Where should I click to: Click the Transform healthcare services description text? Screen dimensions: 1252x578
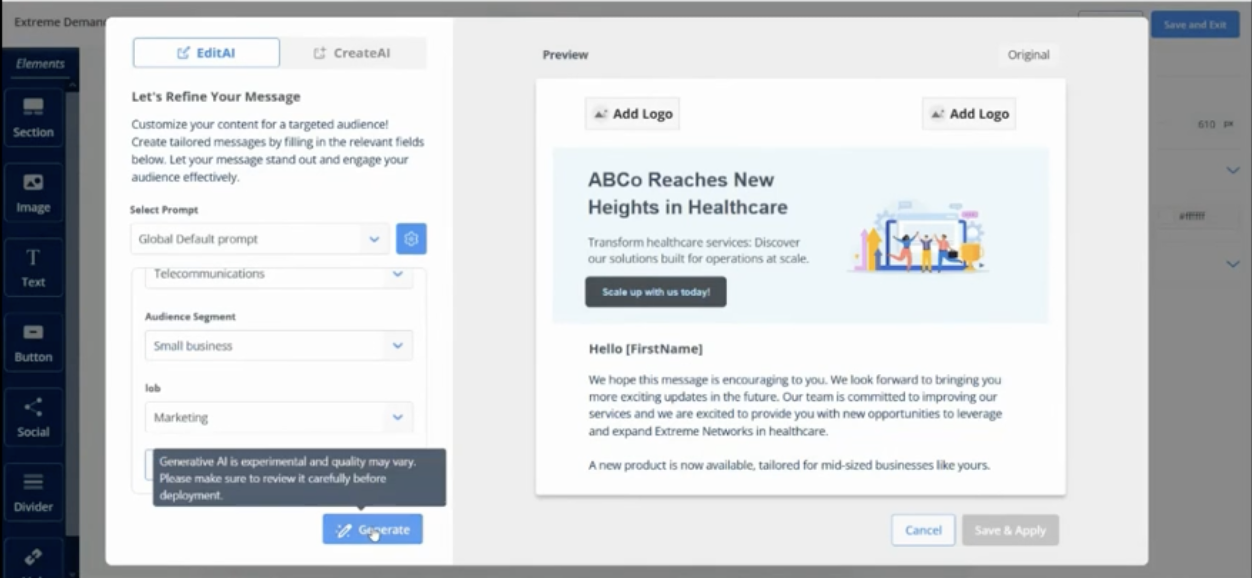[x=699, y=250]
